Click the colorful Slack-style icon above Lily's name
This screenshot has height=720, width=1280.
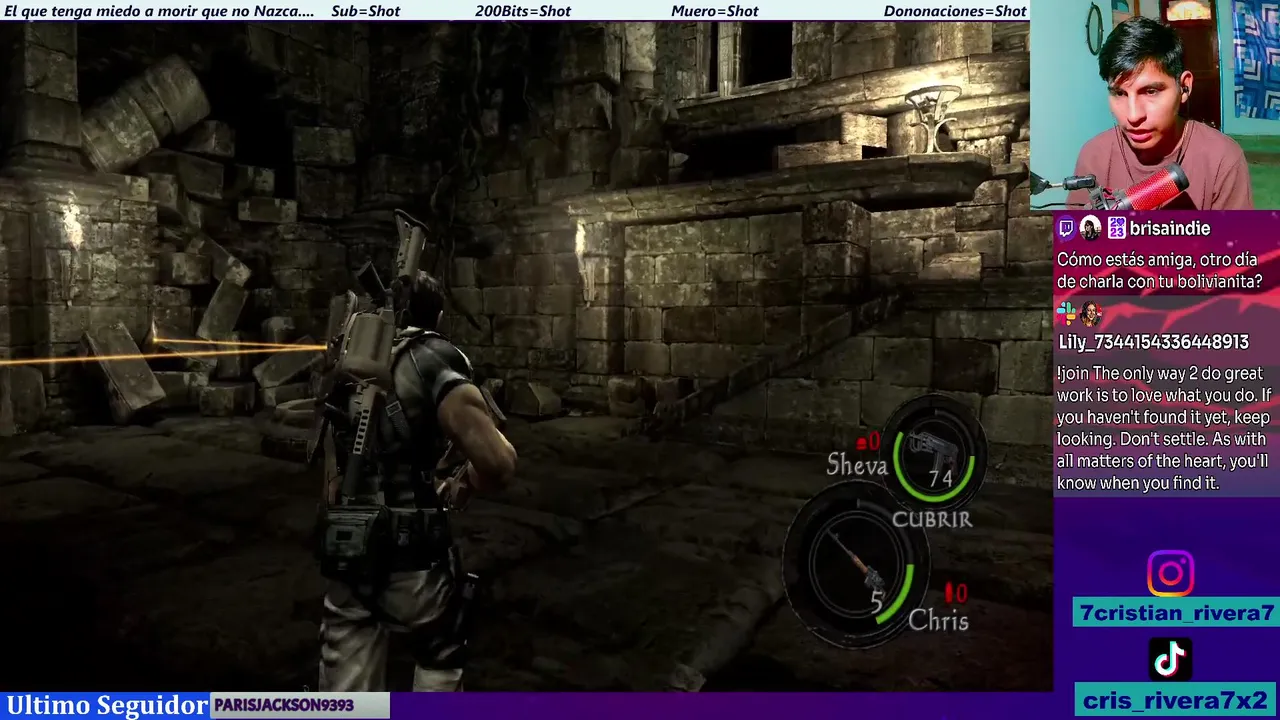1066,314
